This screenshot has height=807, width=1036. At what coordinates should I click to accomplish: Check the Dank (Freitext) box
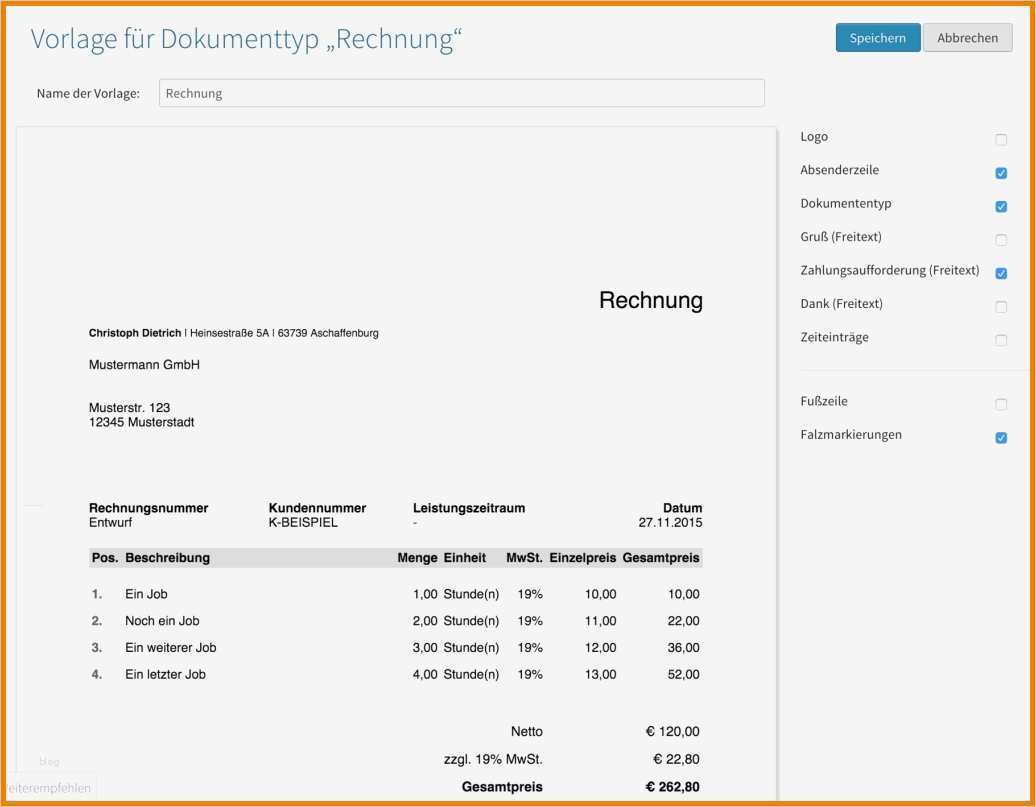[x=1001, y=306]
